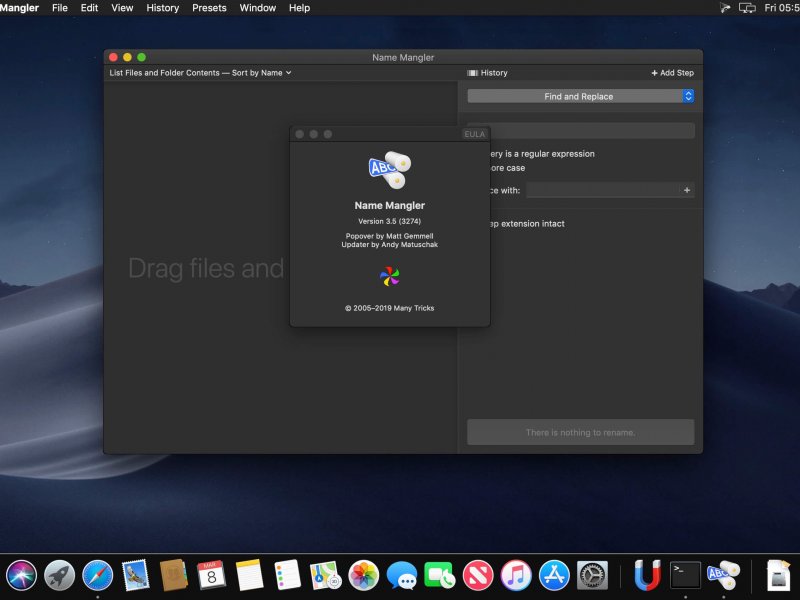Click the 'There is nothing to rename' button
Screen dimensions: 800x600
click(x=581, y=432)
